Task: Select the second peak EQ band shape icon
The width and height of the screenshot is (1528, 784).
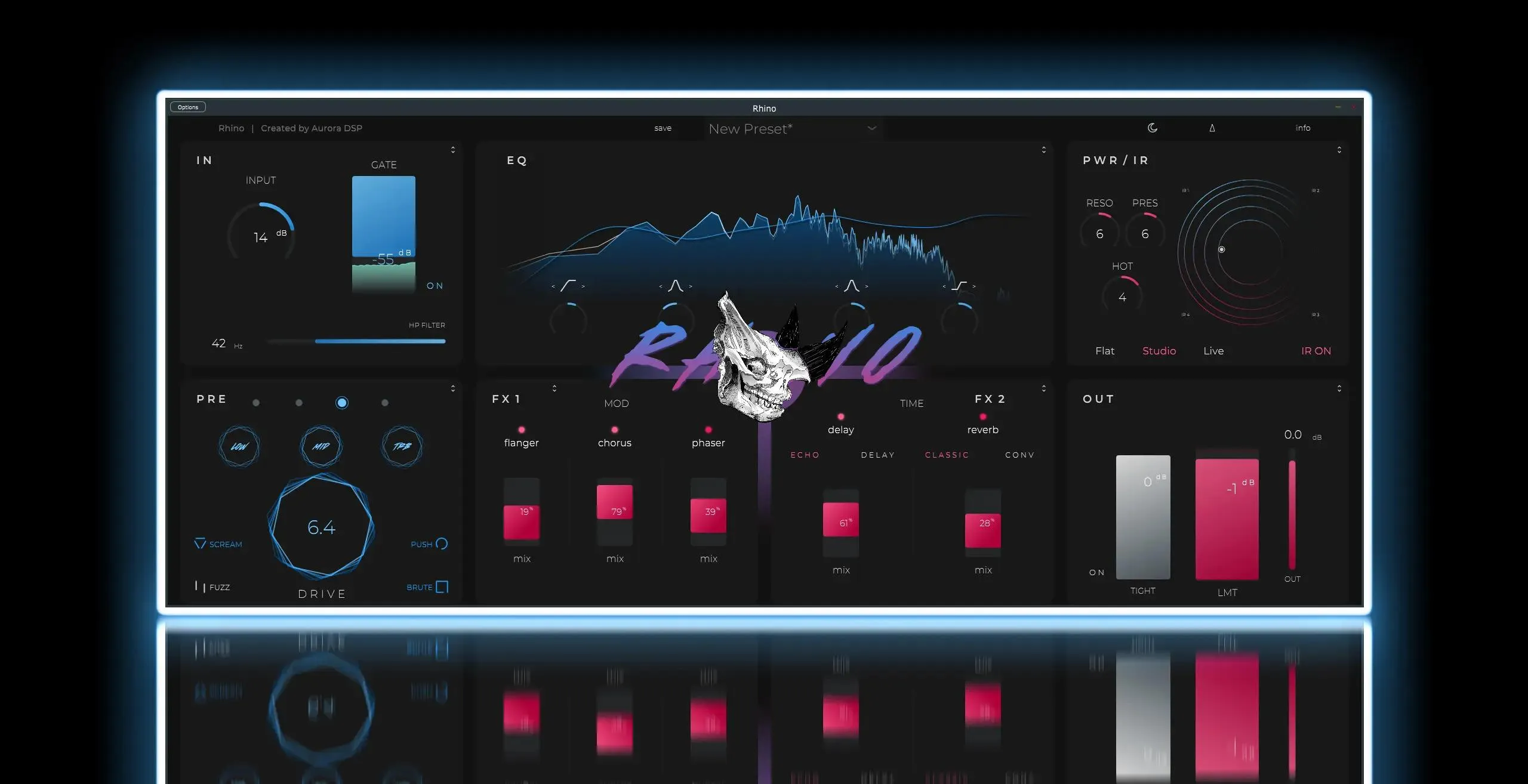Action: 852,286
